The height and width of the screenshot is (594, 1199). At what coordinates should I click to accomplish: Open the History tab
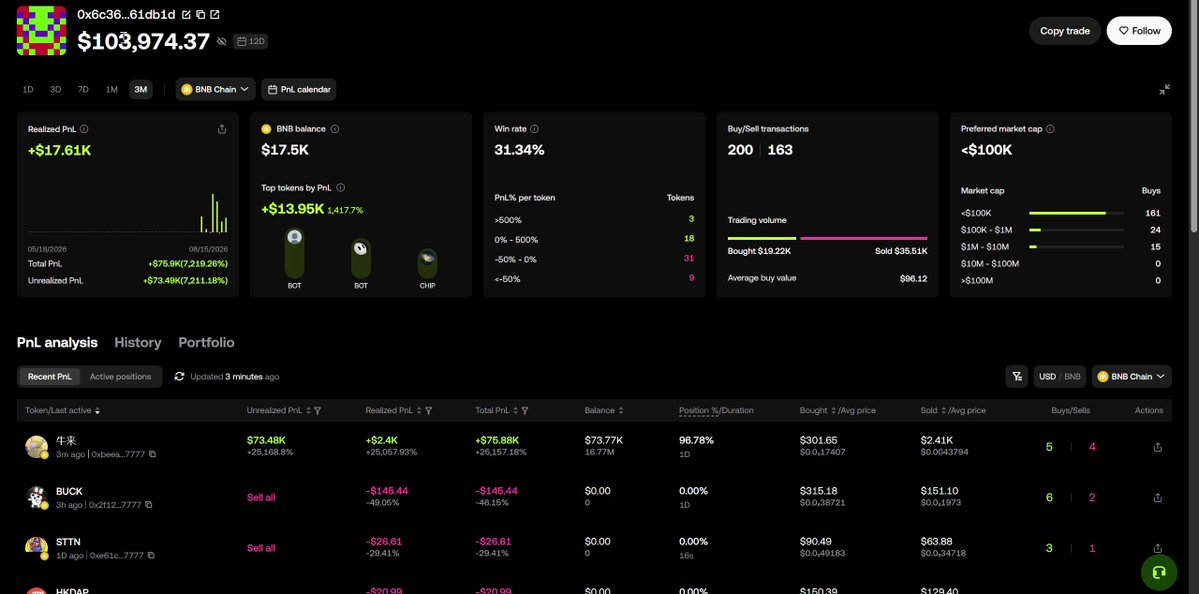pyautogui.click(x=138, y=342)
